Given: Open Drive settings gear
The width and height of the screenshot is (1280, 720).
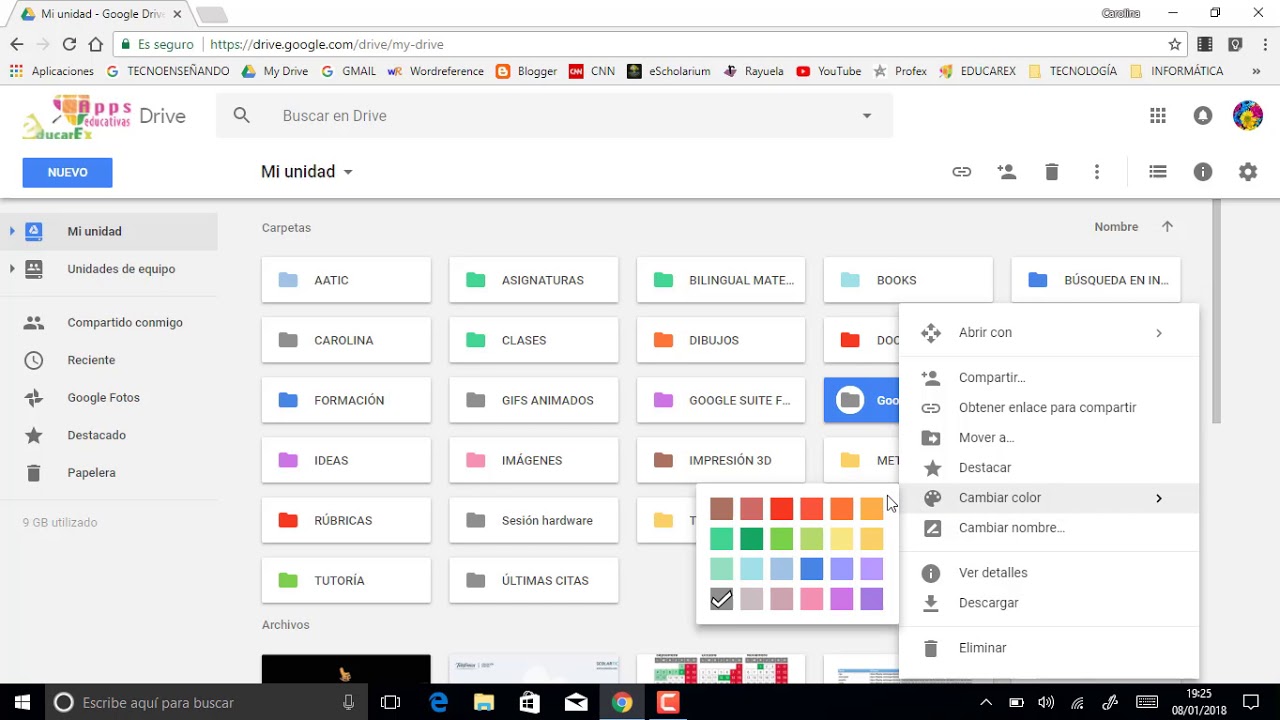Looking at the screenshot, I should 1248,172.
